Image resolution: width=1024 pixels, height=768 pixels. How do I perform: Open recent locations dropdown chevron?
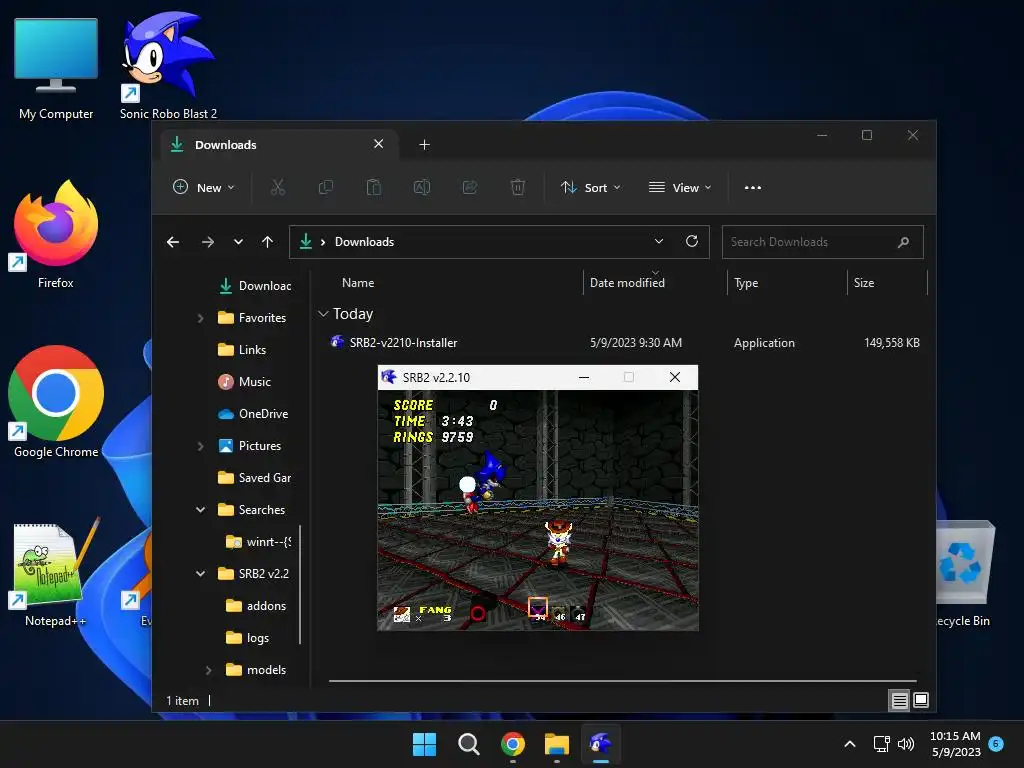238,242
